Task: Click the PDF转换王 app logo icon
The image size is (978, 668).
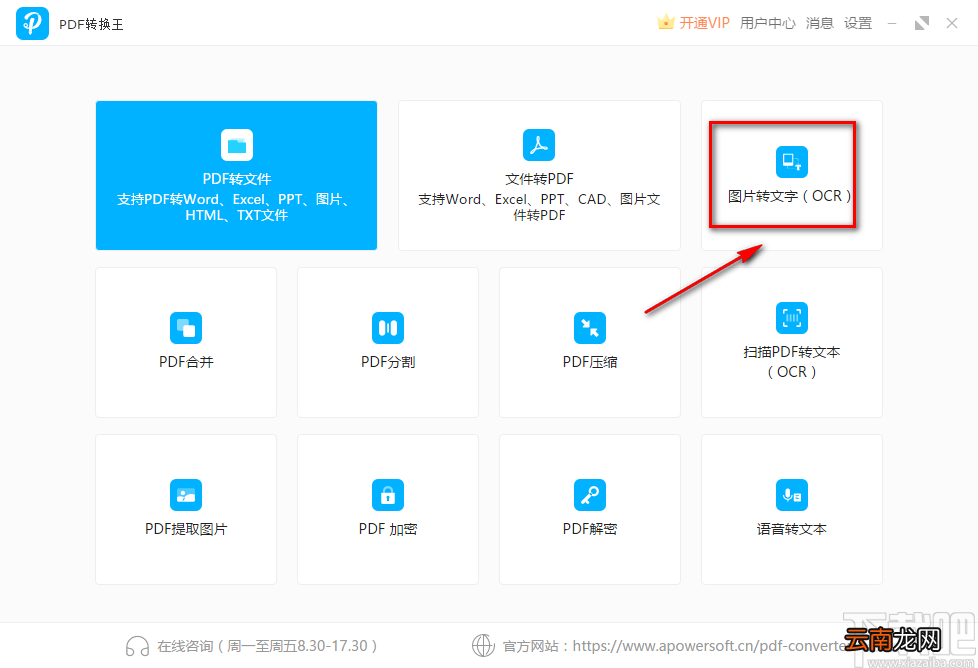Action: (32, 23)
